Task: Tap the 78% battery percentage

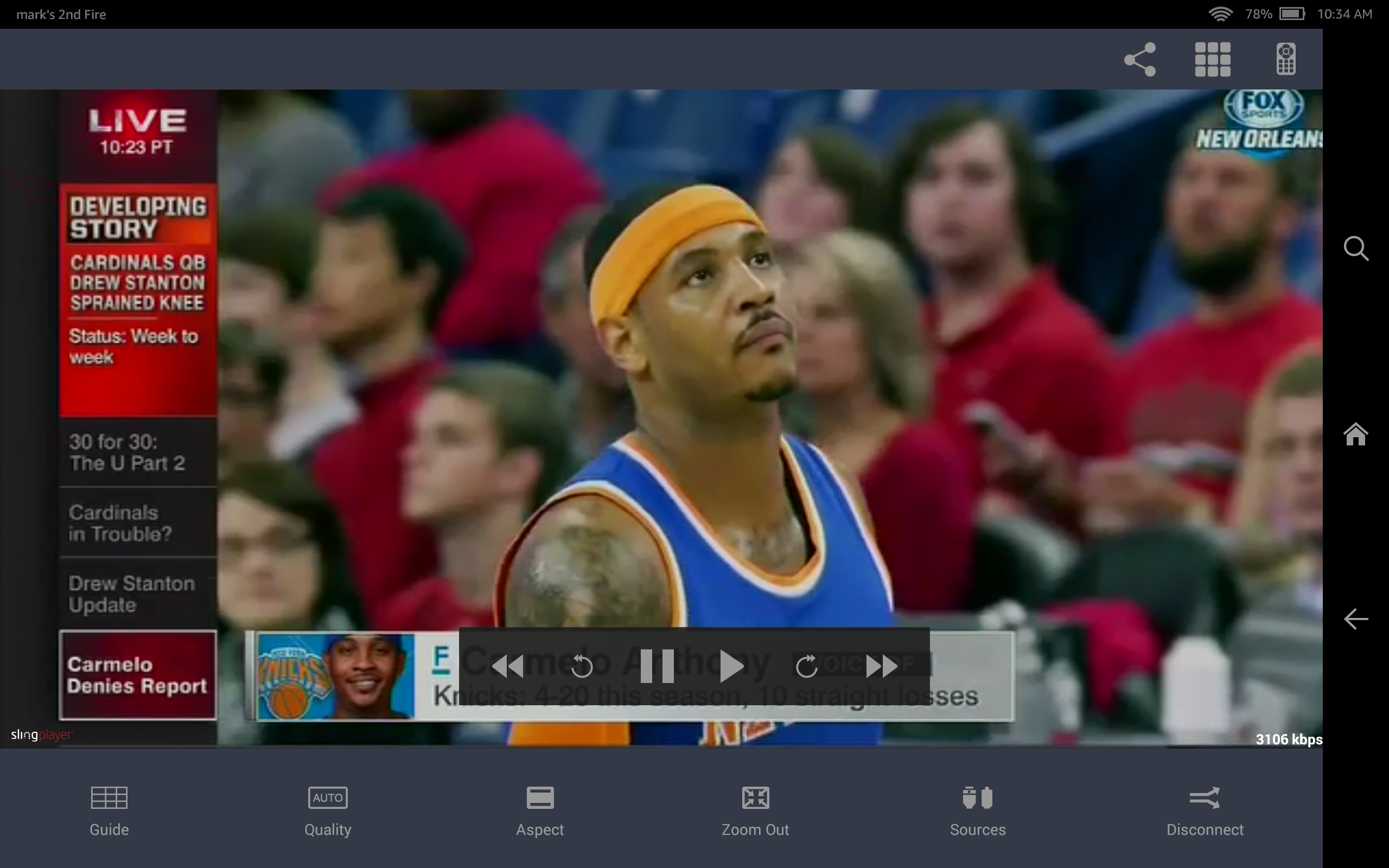Action: tap(1259, 14)
